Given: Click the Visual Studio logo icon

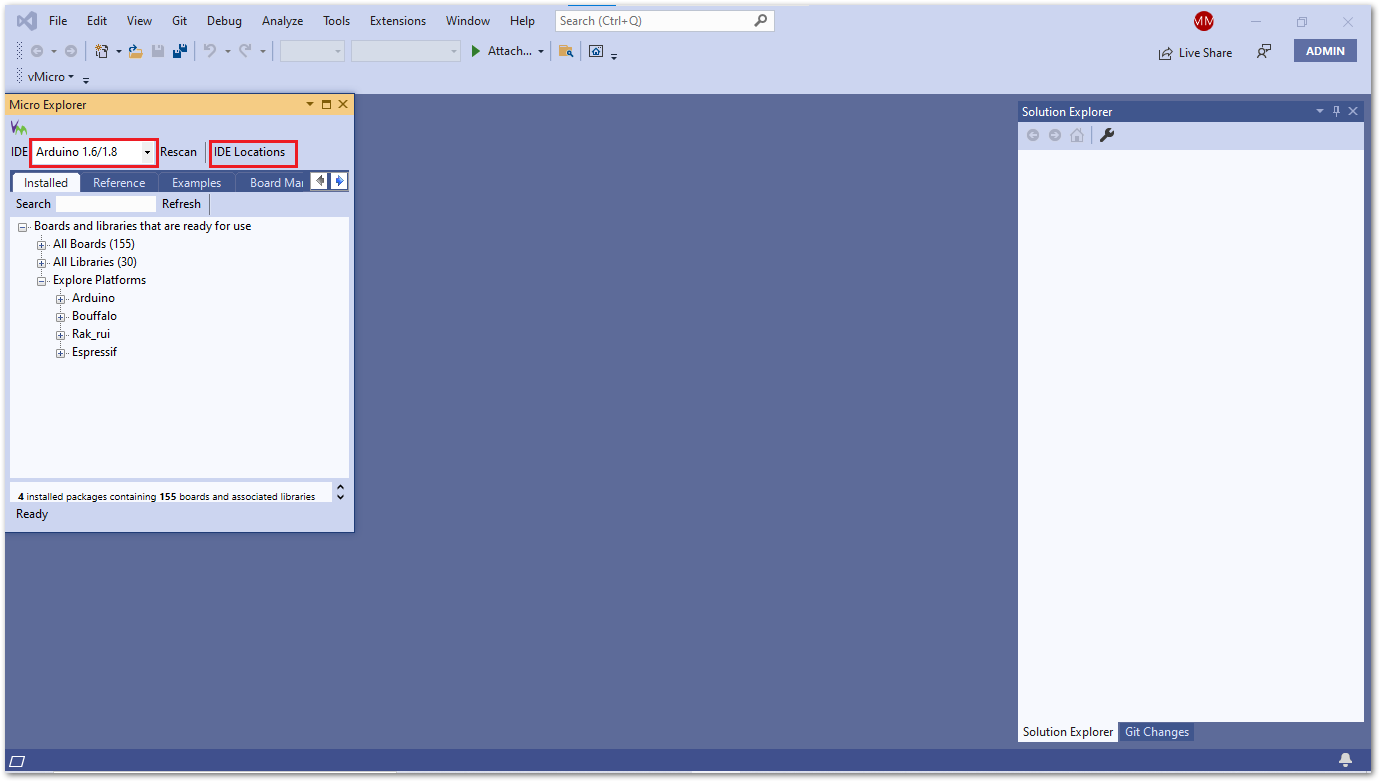Looking at the screenshot, I should [x=27, y=21].
